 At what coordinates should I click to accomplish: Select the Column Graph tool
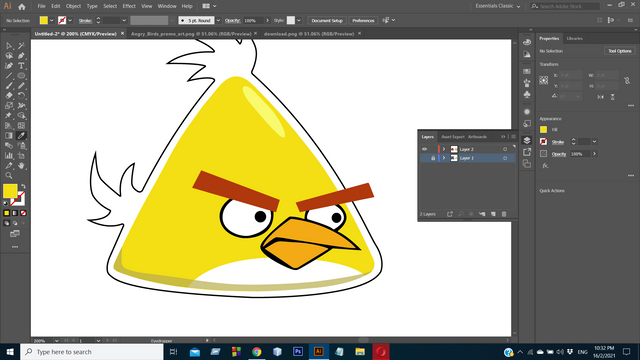tap(9, 156)
